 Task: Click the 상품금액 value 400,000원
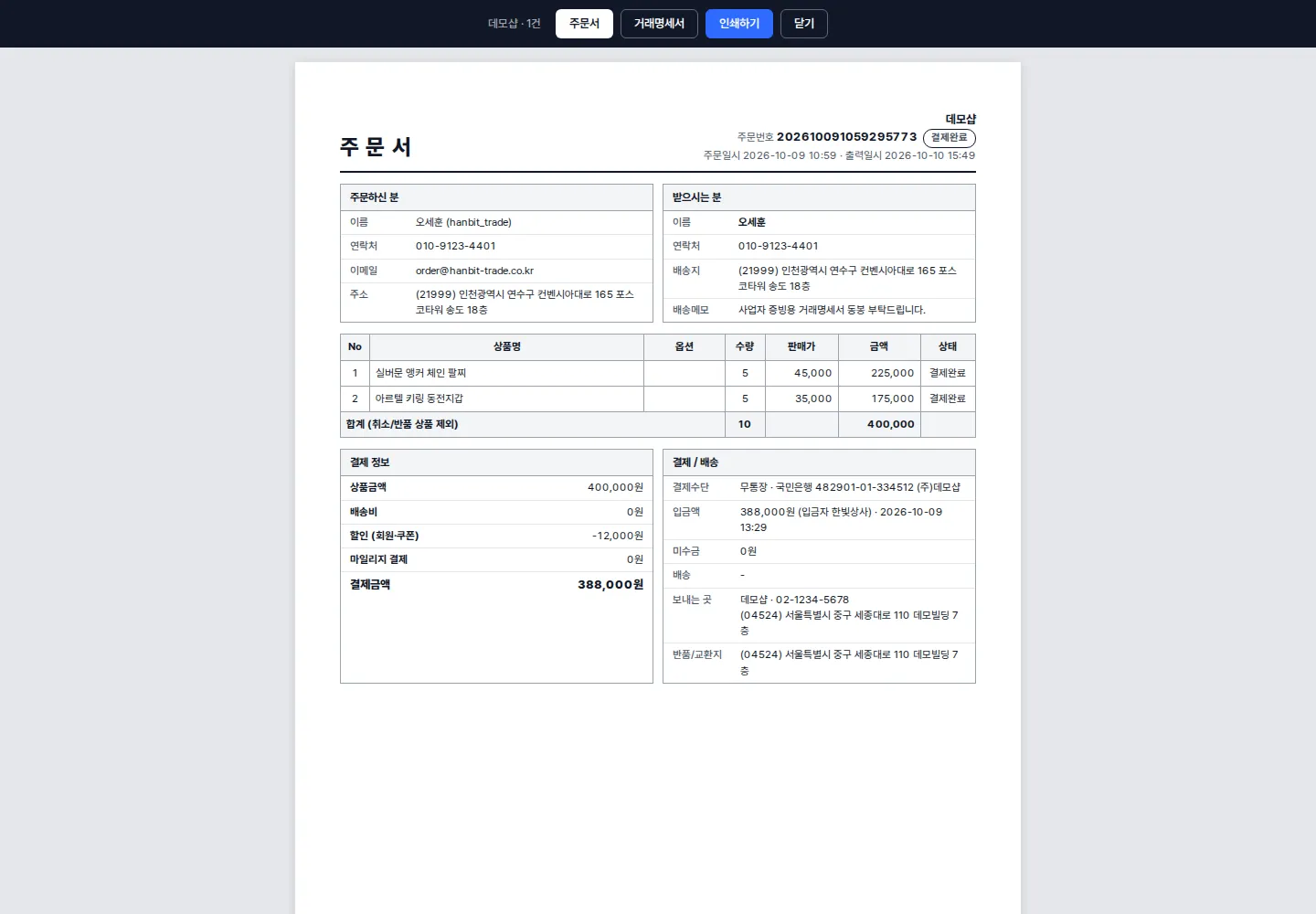(x=615, y=487)
